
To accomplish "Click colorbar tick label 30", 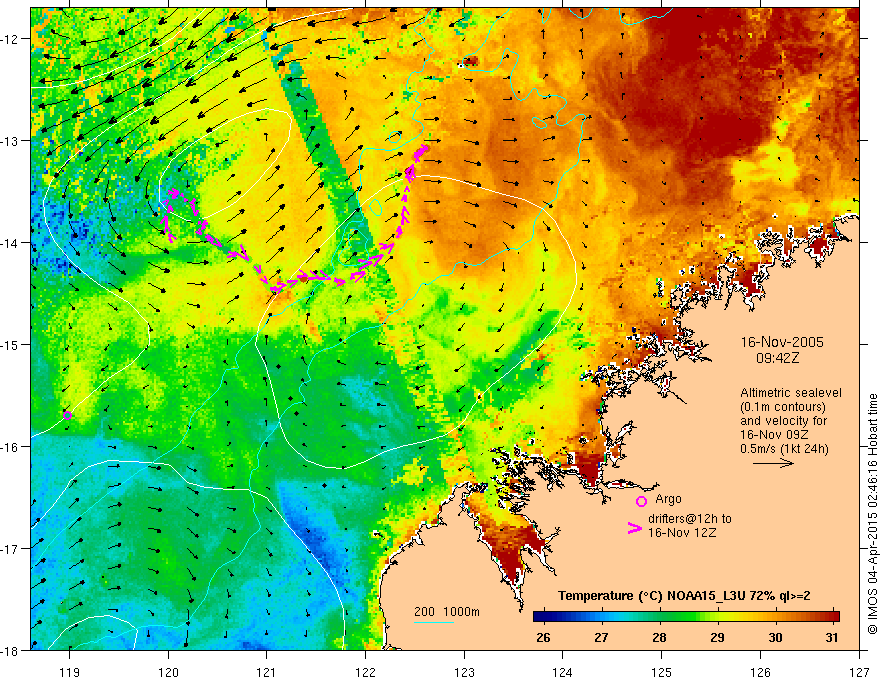I will click(775, 637).
